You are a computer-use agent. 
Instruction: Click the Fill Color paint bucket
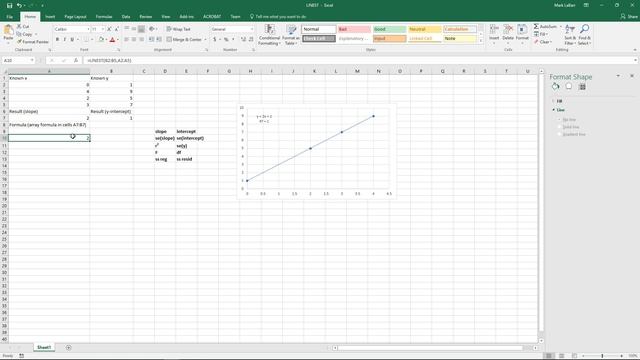click(101, 40)
